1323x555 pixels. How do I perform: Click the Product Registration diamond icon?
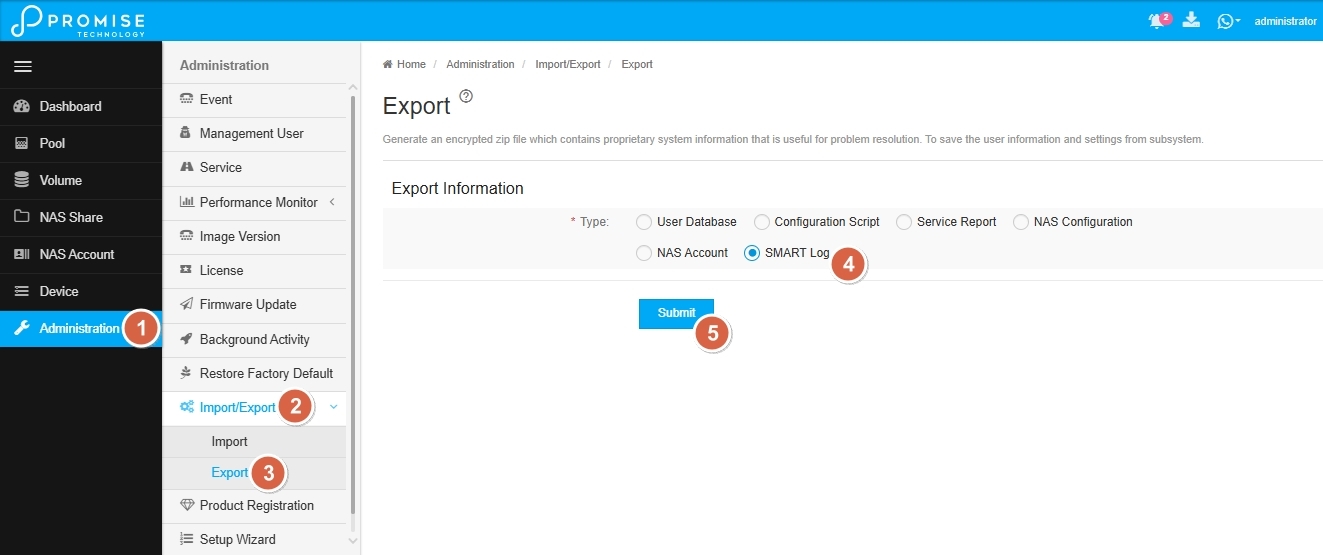tap(186, 505)
